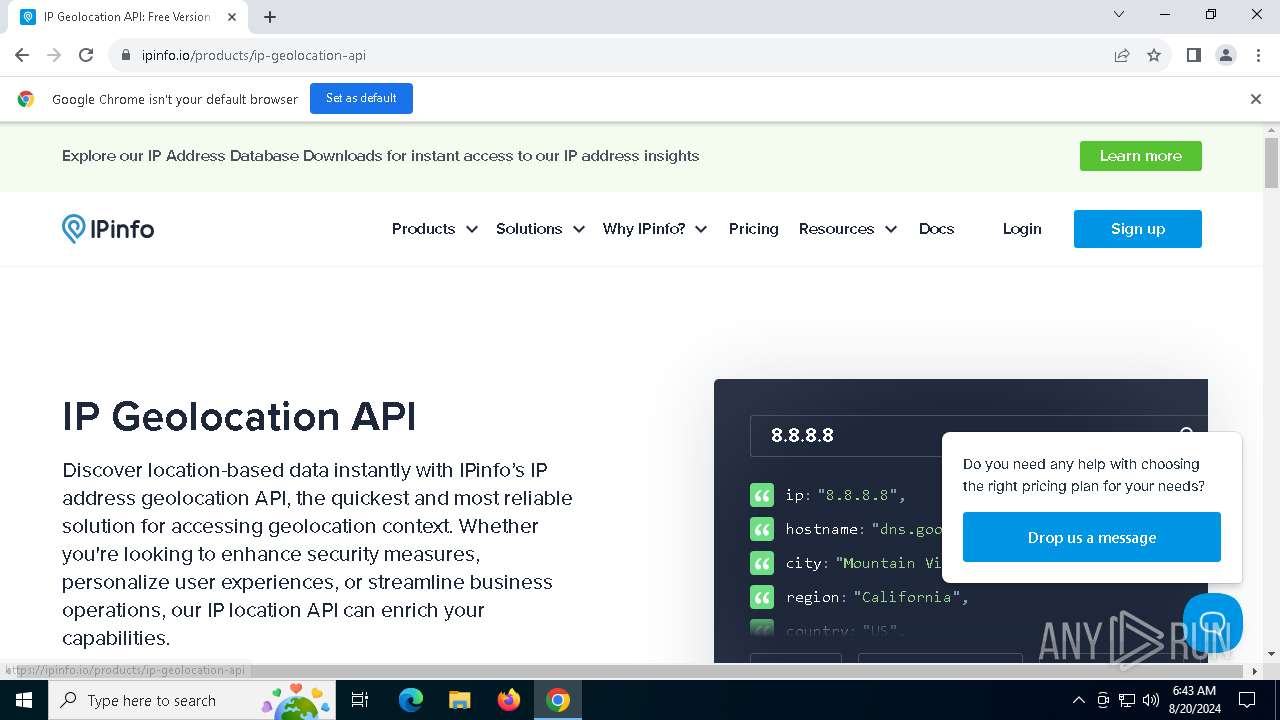Click the forward navigation arrow
Viewport: 1280px width, 720px height.
(x=54, y=55)
